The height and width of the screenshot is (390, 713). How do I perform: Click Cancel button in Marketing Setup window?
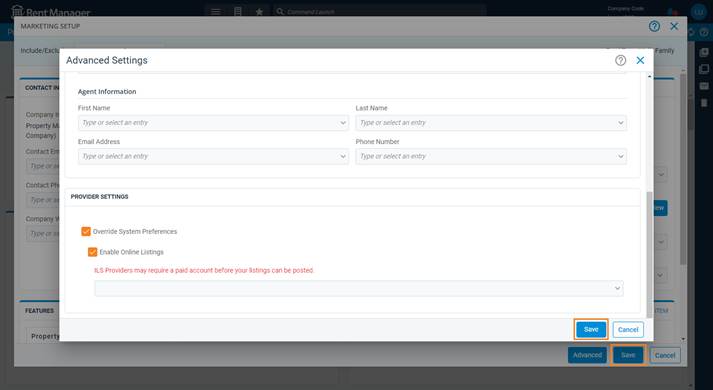point(665,355)
